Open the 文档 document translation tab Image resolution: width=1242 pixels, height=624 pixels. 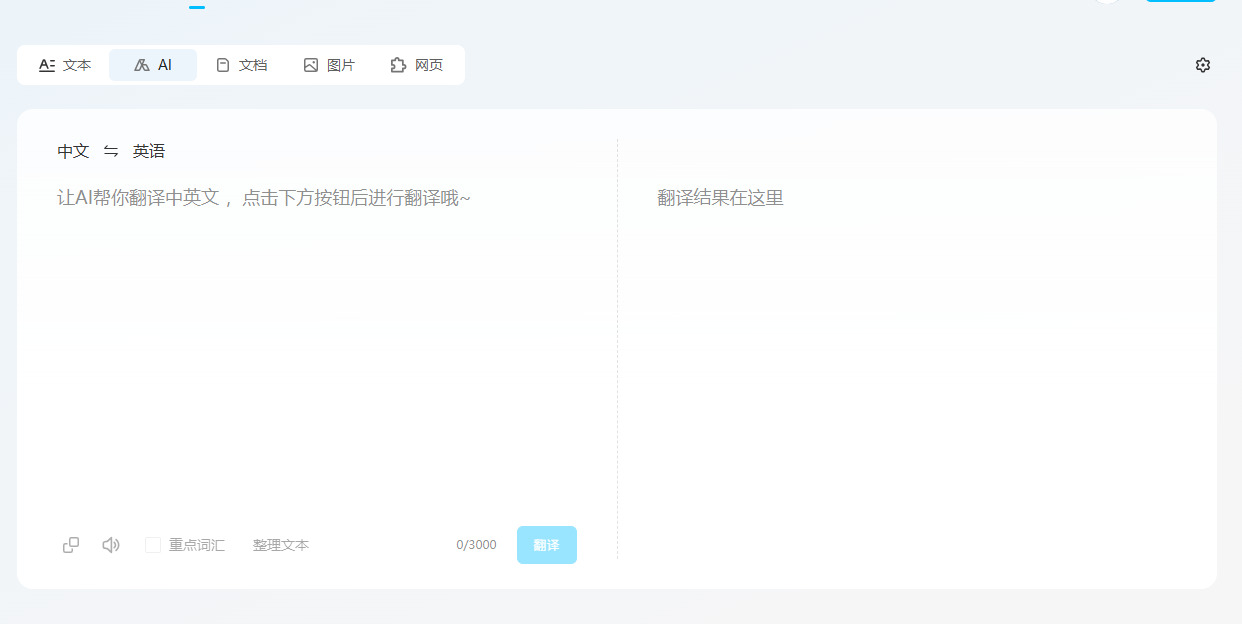pos(241,65)
